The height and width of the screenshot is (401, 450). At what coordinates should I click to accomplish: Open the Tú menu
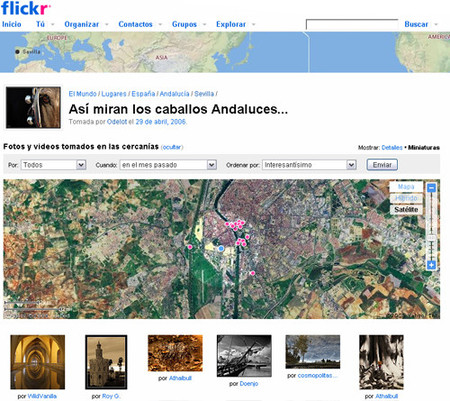point(40,24)
